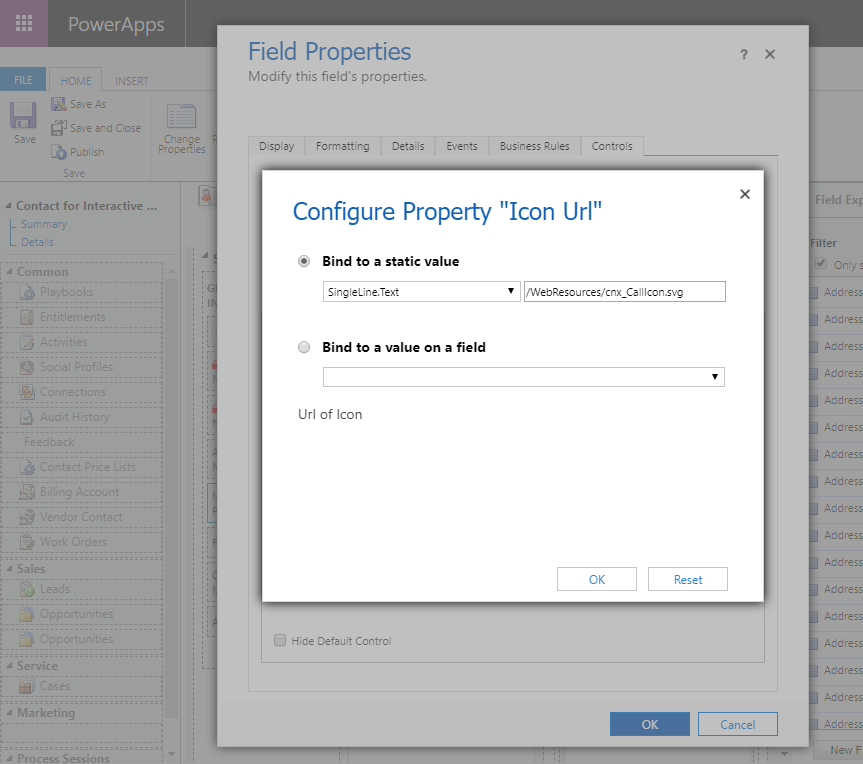Select the Playbooks navigation icon
Image resolution: width=863 pixels, height=764 pixels.
click(28, 292)
